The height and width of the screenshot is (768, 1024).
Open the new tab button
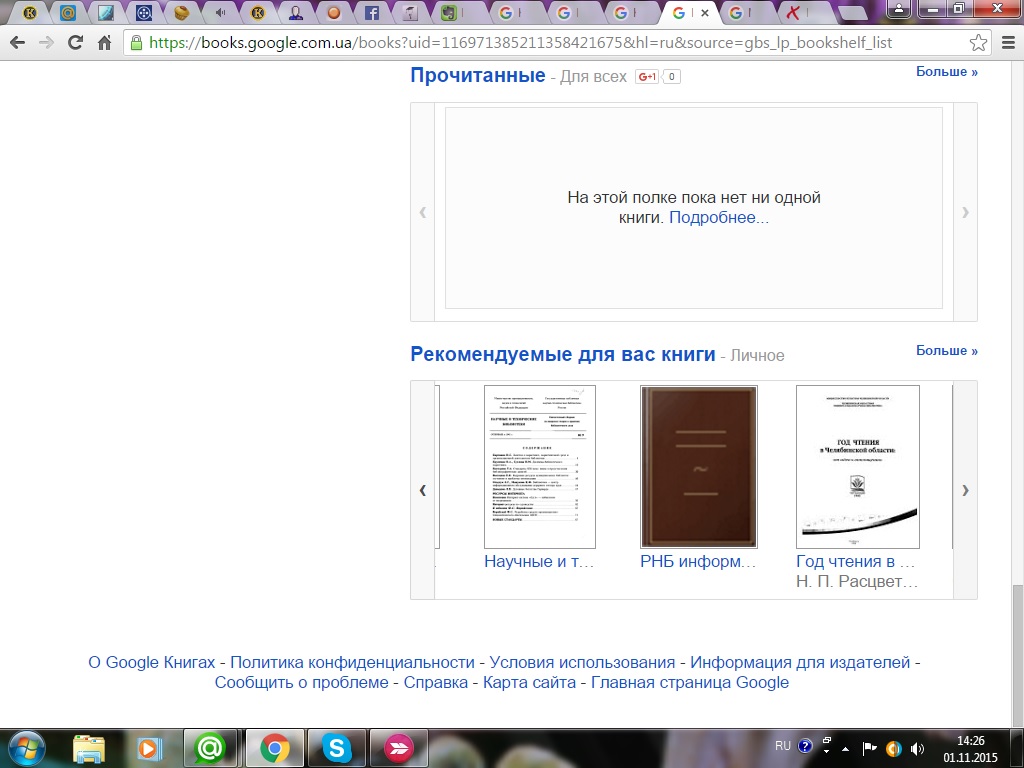(851, 13)
